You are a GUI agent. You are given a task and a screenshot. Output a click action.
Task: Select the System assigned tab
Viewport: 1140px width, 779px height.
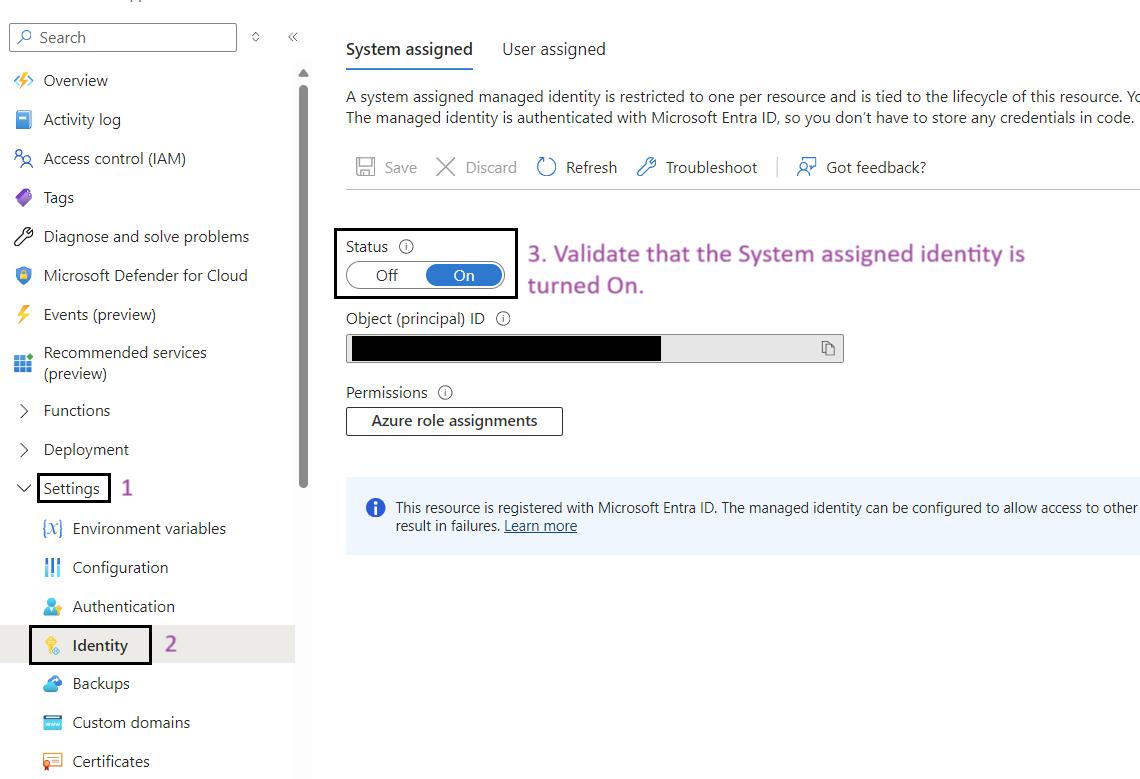[409, 49]
